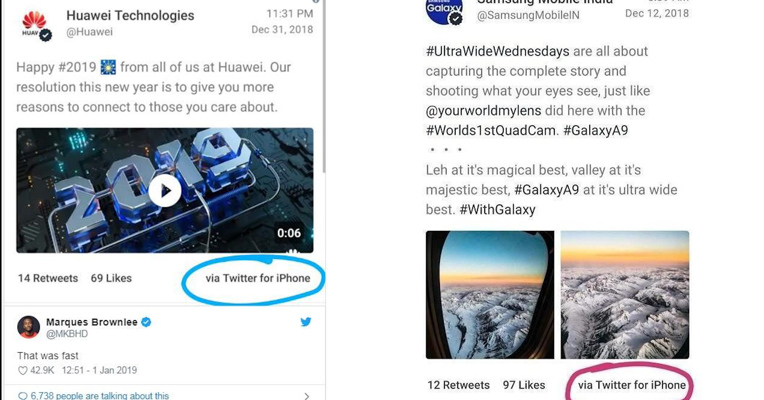
Task: View the 14 Retweets on Huawei tweet
Action: [x=48, y=278]
